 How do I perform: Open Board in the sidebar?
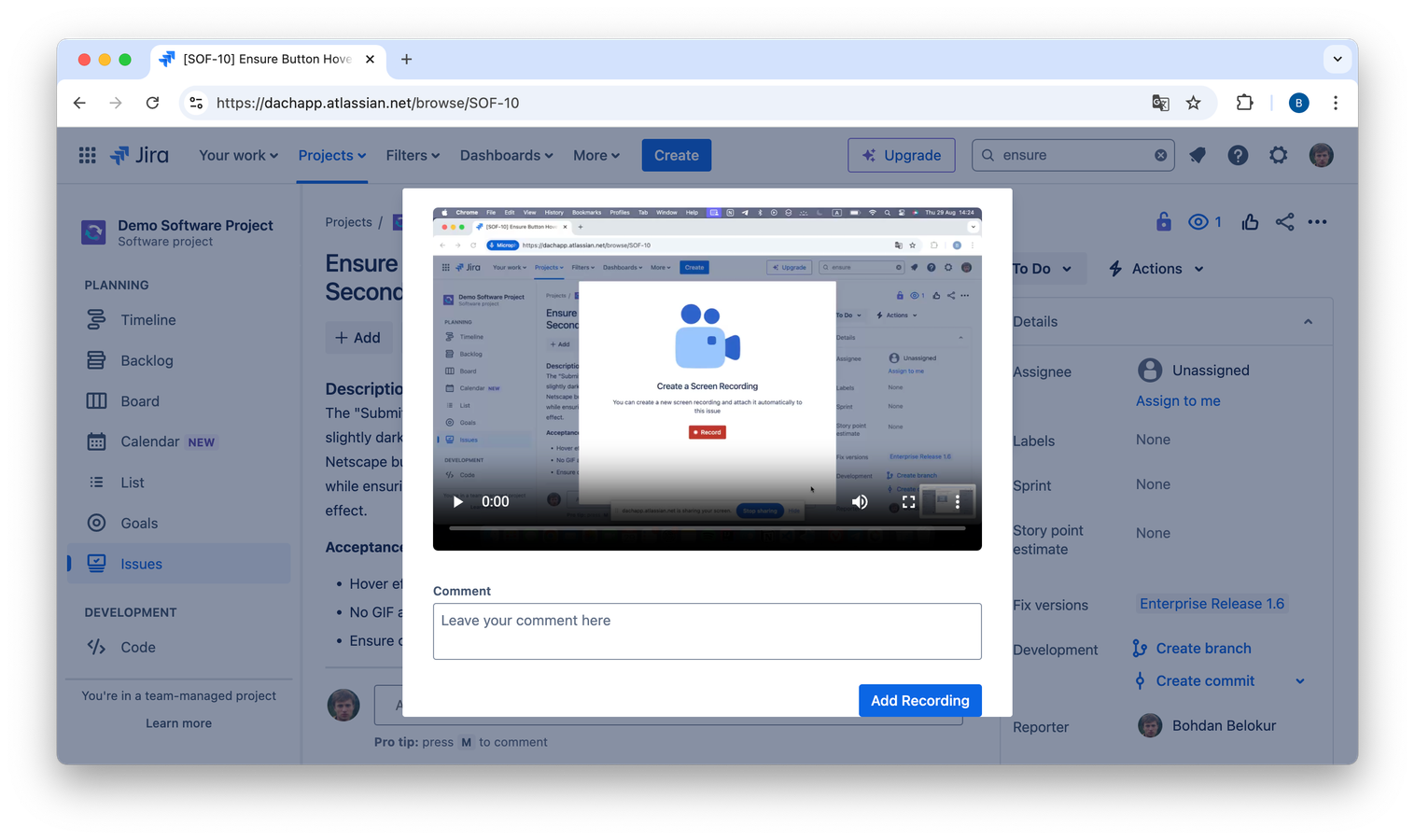point(178,401)
